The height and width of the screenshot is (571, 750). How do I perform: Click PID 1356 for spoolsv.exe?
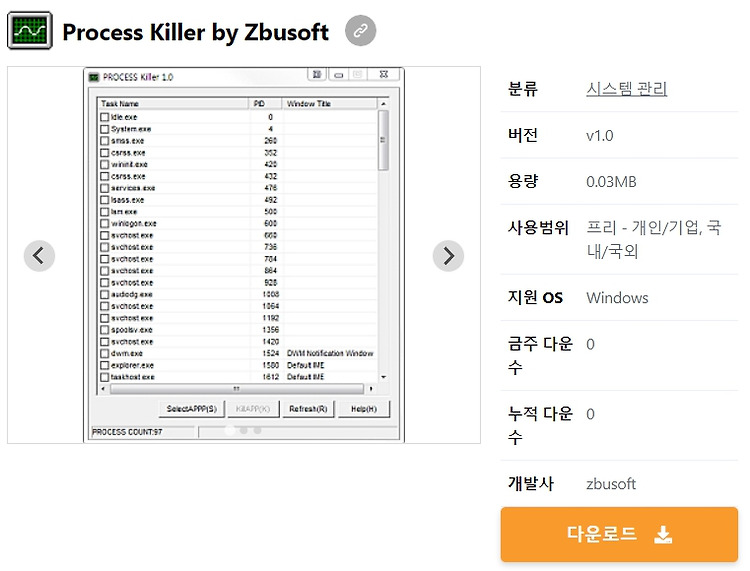pyautogui.click(x=270, y=330)
